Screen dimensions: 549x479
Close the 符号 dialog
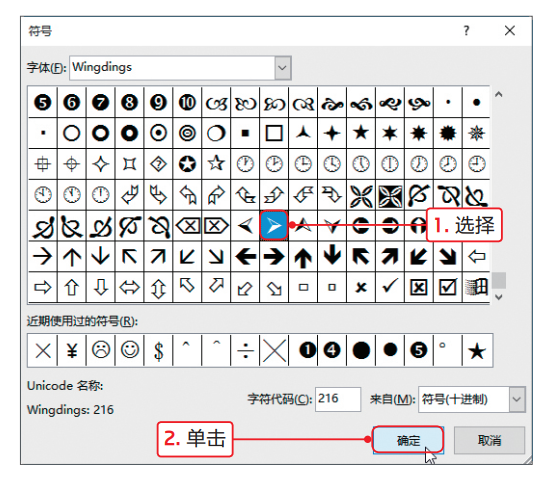point(510,30)
